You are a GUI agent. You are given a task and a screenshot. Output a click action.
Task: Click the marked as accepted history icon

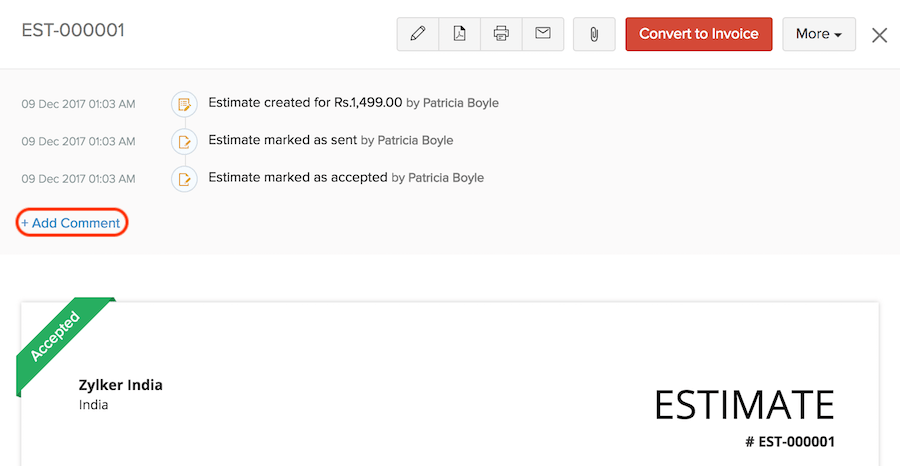click(184, 178)
